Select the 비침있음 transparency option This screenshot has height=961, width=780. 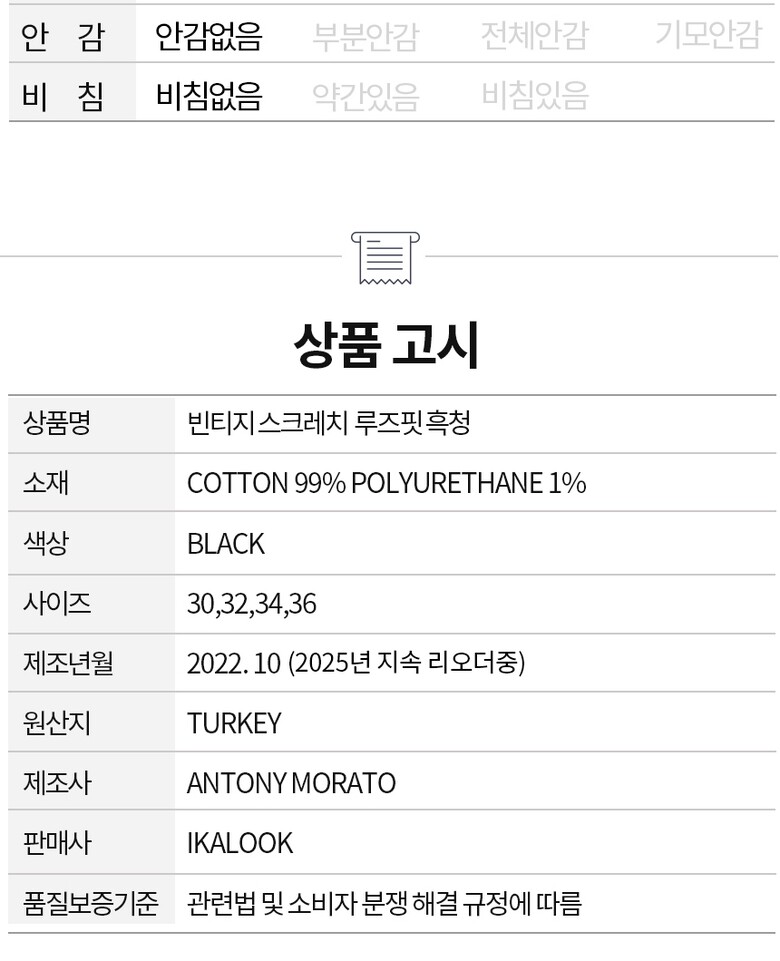click(534, 96)
